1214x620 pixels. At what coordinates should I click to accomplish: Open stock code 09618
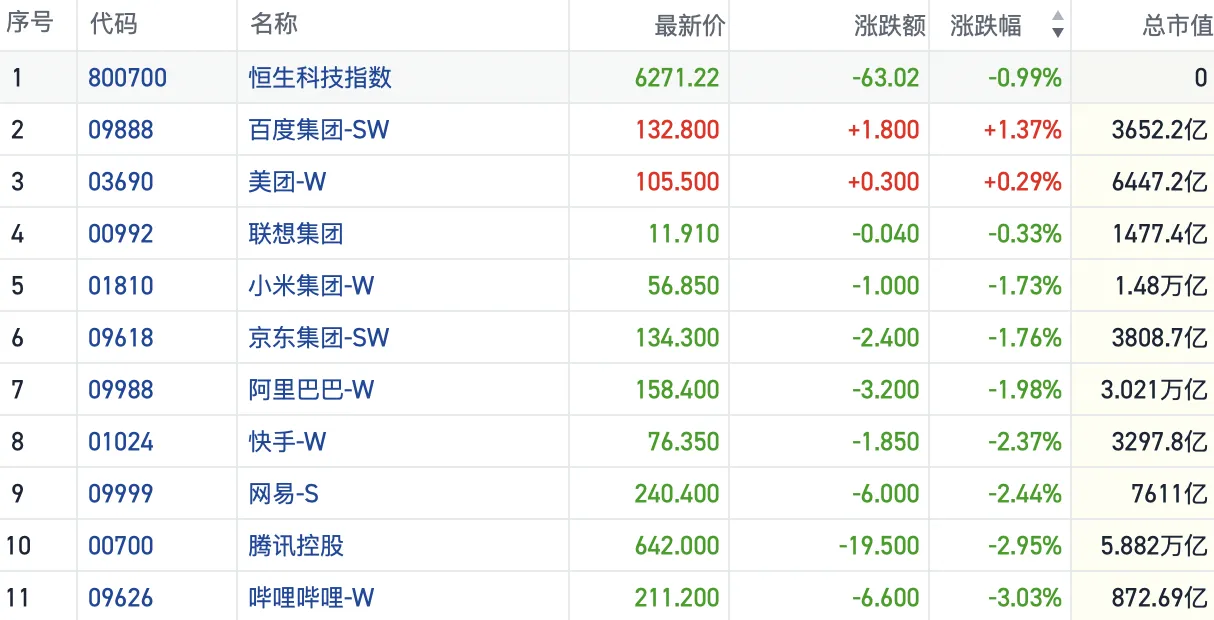pos(121,338)
